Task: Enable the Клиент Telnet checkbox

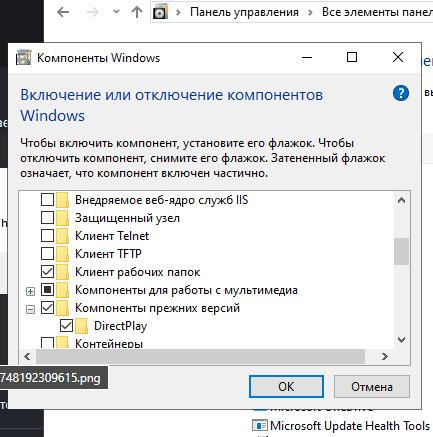Action: click(x=47, y=236)
